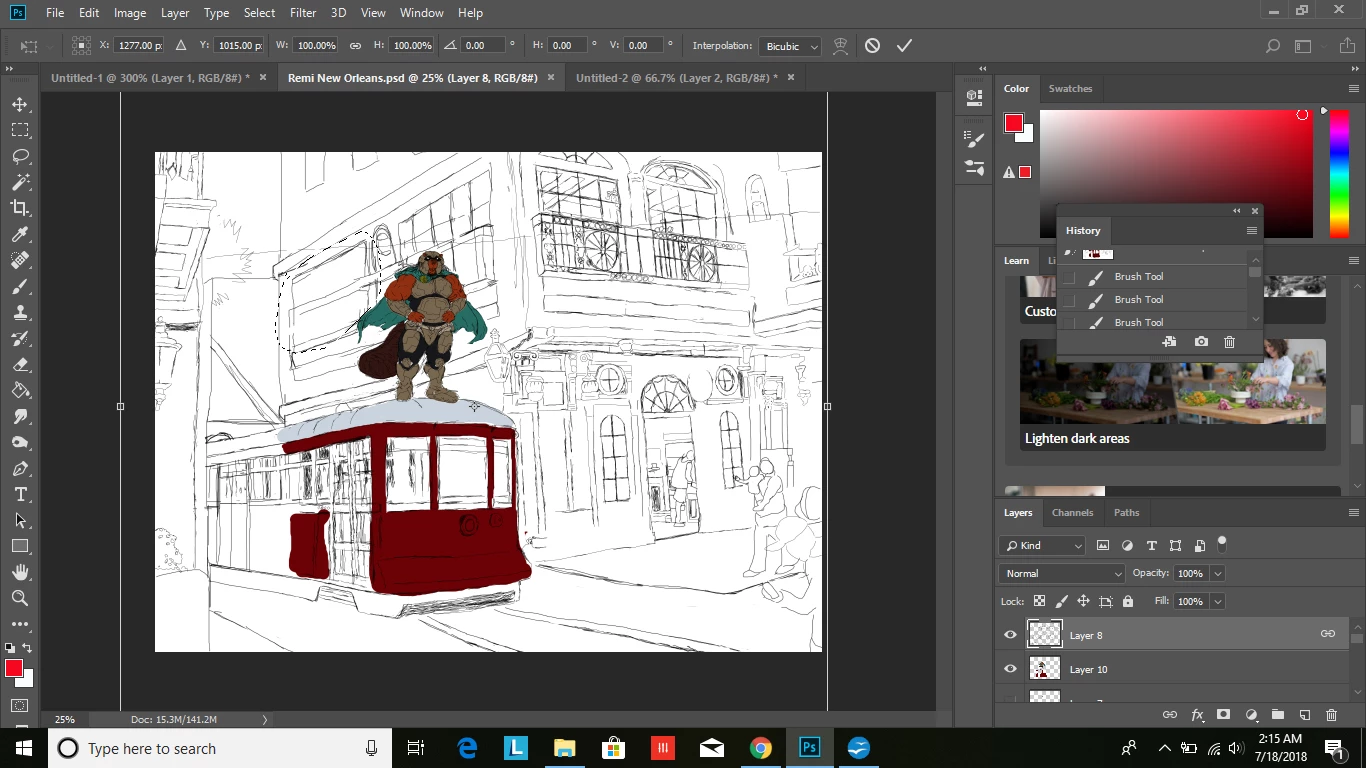Commit the transform with the checkmark

coord(904,46)
